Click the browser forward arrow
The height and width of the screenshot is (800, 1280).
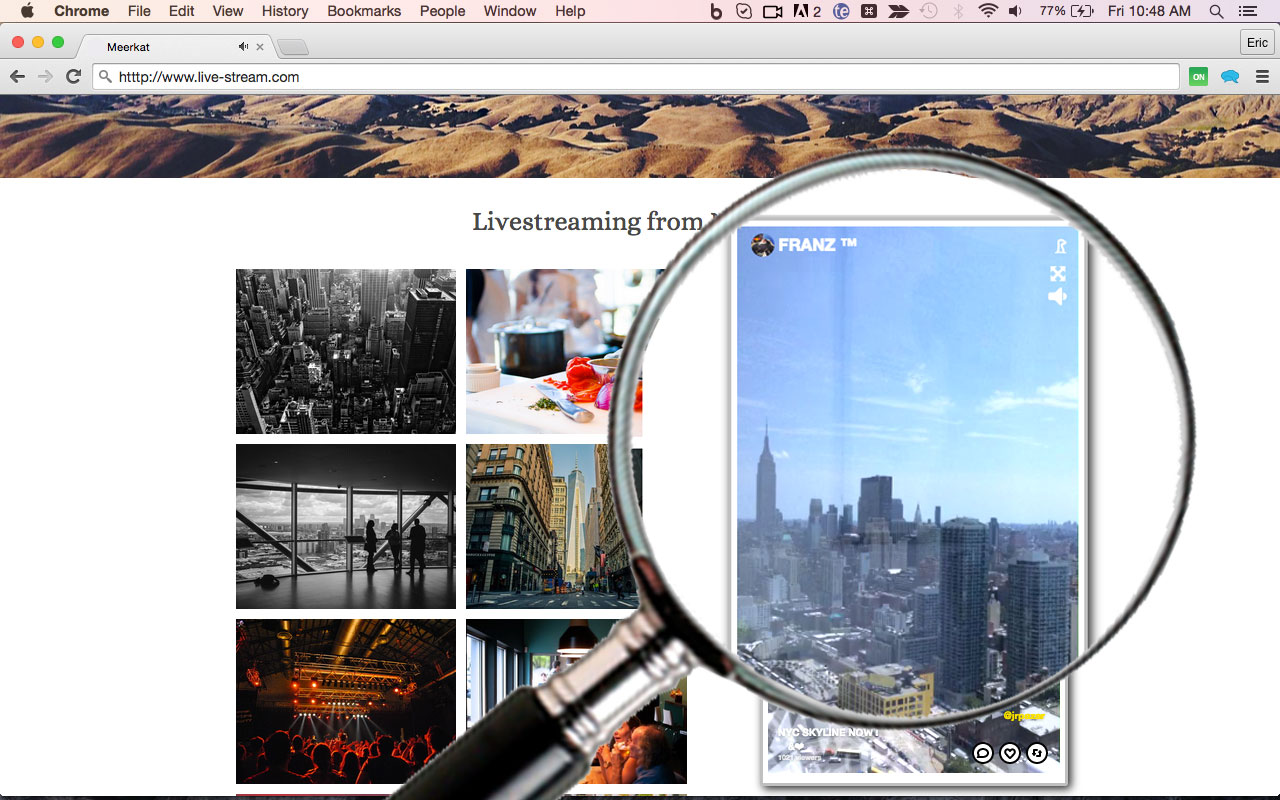pos(45,77)
